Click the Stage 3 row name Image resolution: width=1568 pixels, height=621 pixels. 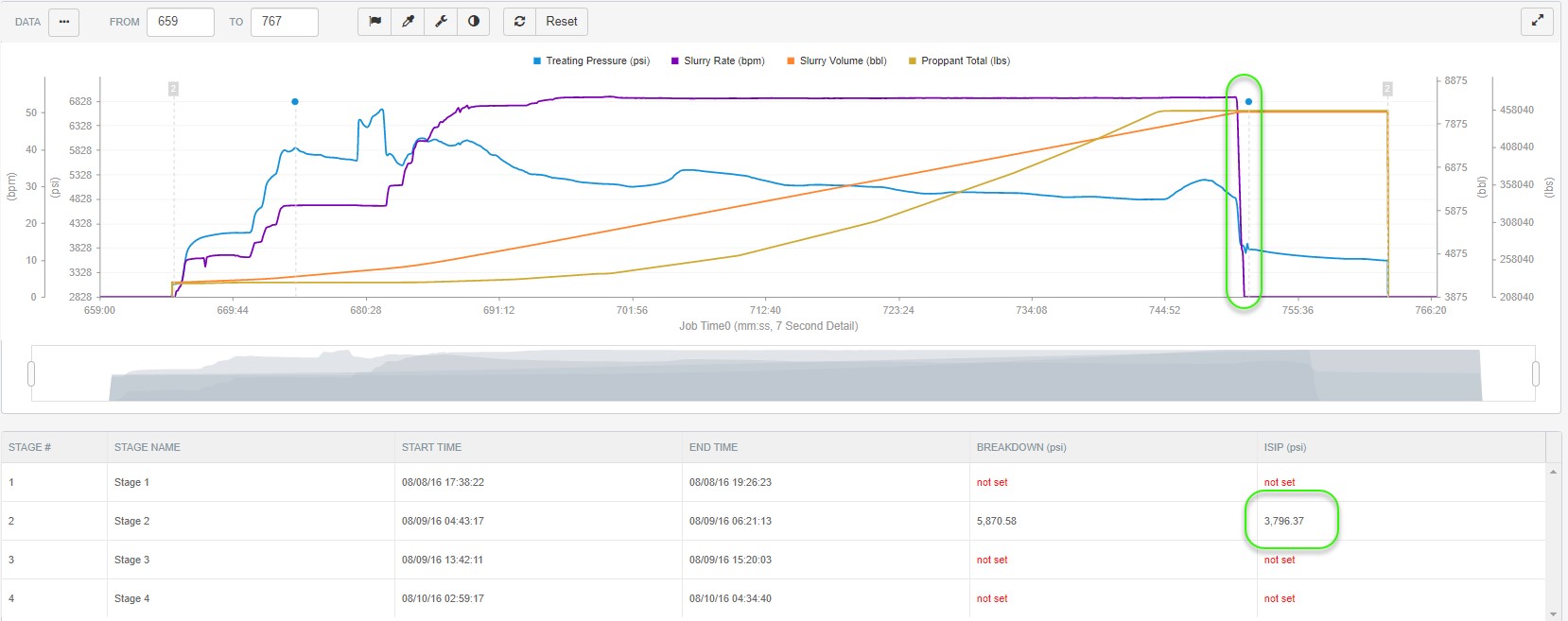point(131,560)
